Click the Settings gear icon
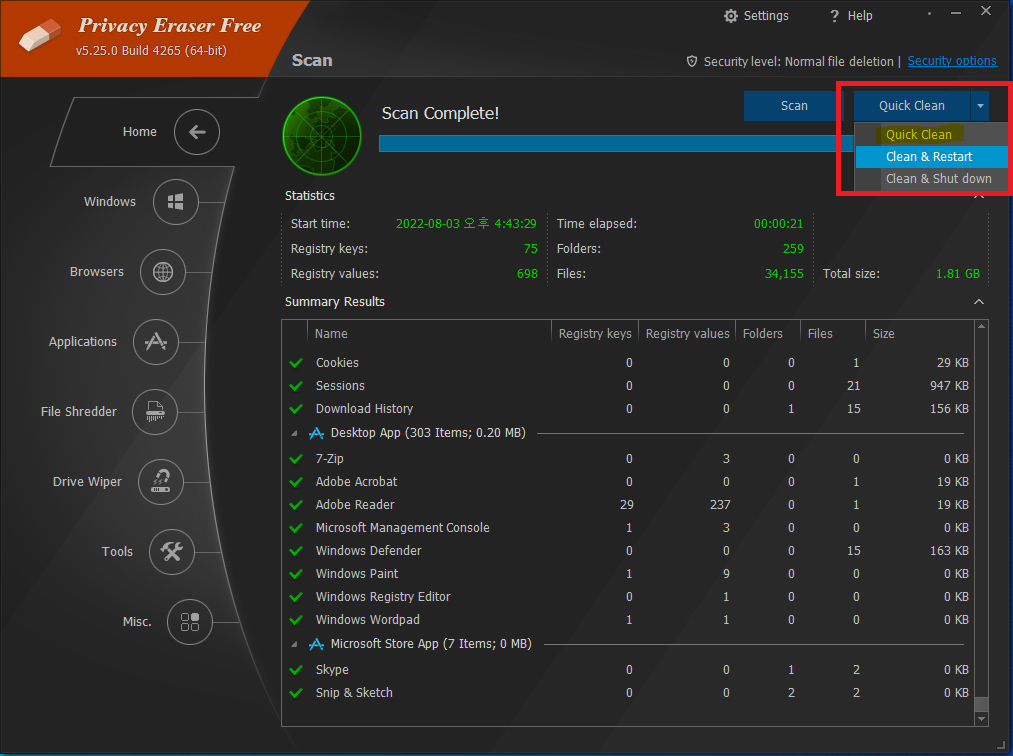Screen dimensions: 1013x756 (731, 16)
